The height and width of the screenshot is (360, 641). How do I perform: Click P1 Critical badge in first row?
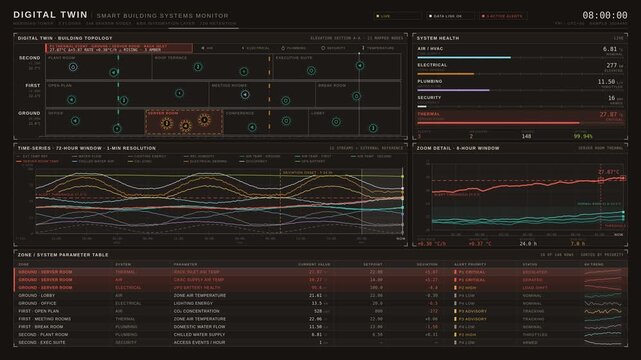click(470, 272)
